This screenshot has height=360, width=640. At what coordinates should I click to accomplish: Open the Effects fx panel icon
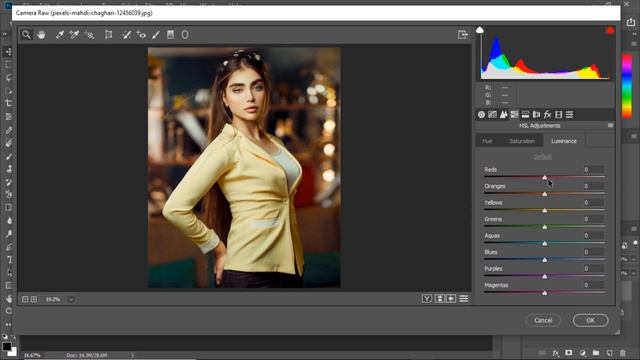[547, 115]
